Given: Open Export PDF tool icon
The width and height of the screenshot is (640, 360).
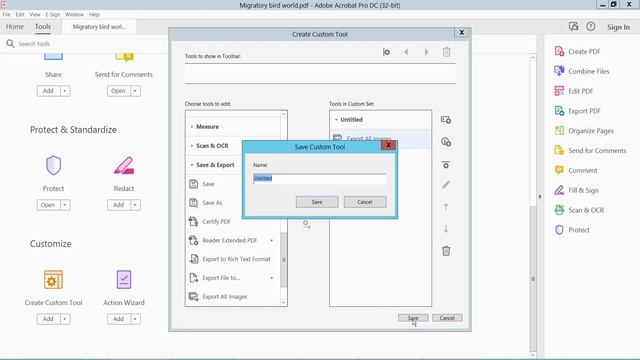Looking at the screenshot, I should [559, 111].
